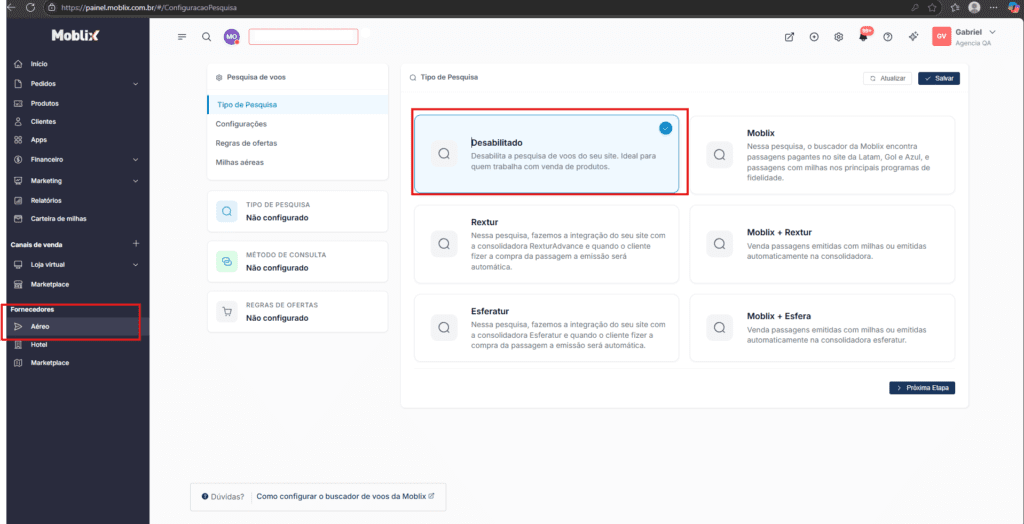Click the Atualizar button

[887, 78]
